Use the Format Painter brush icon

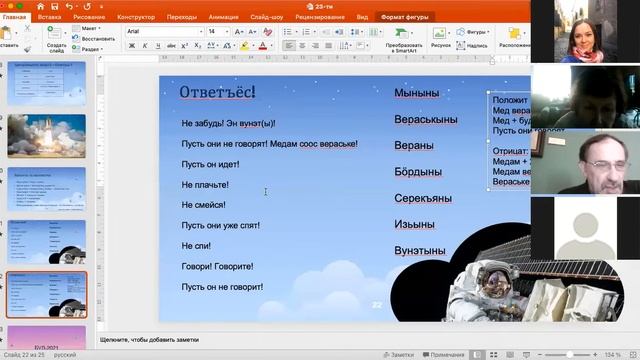pos(27,49)
